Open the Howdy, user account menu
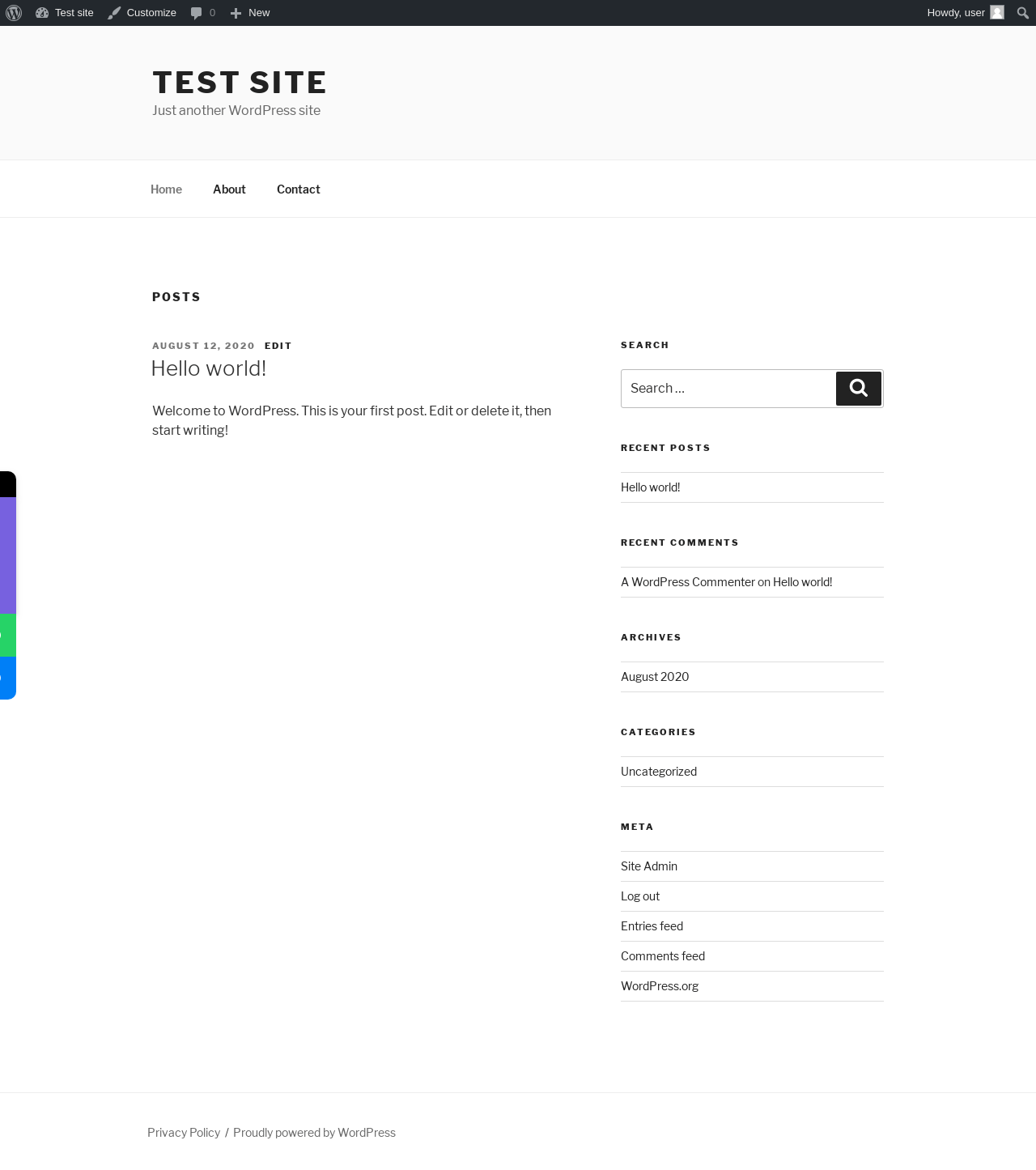Viewport: 1036px width, 1170px height. (956, 13)
